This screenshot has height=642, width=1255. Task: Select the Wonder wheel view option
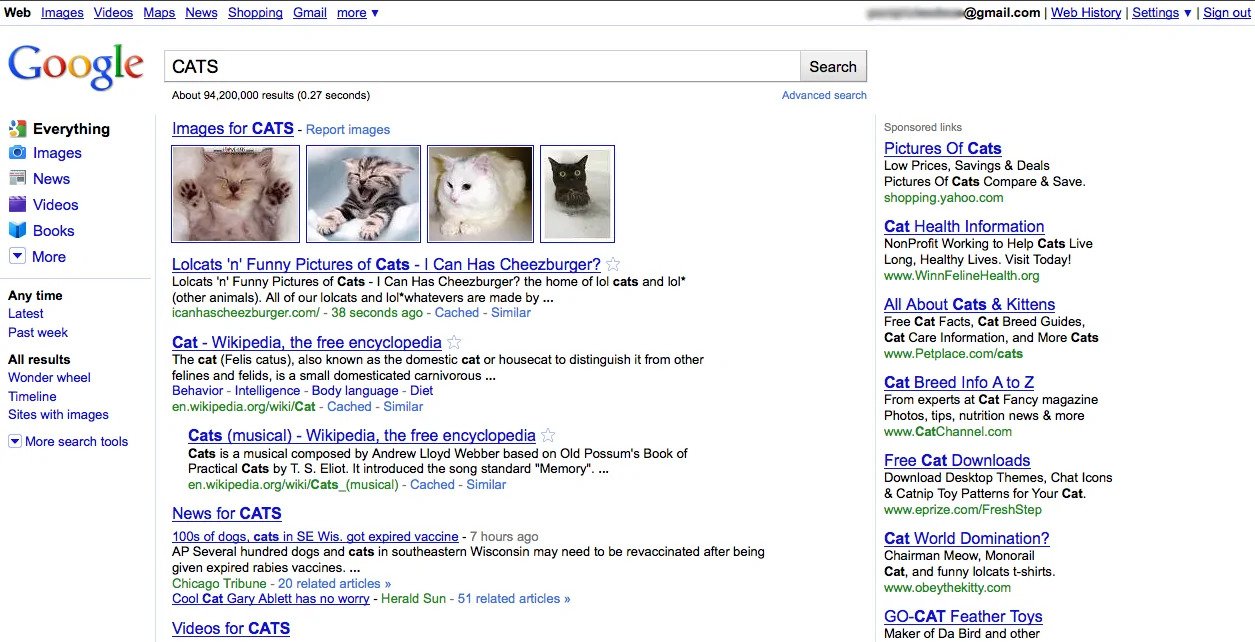click(49, 378)
